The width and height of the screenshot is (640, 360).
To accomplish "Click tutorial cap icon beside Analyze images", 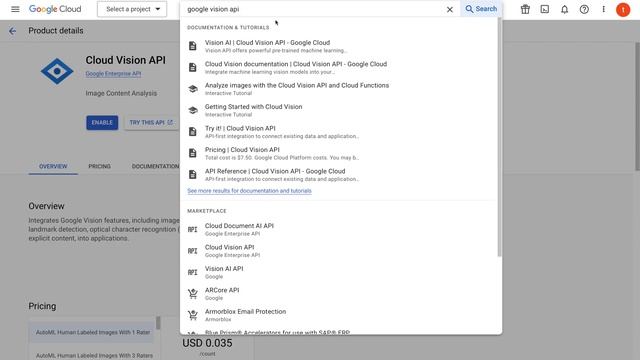I will 193,89.
